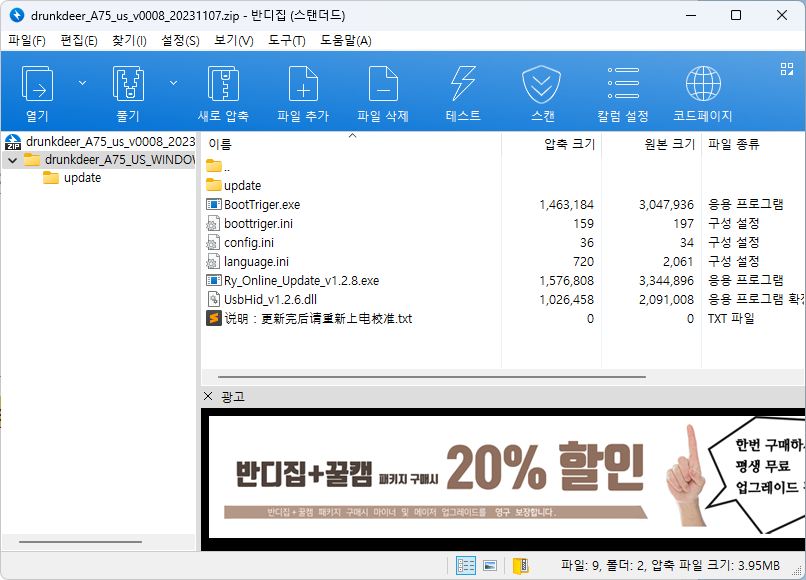
Task: Select the Chinese-named .txt file icon
Action: click(213, 319)
